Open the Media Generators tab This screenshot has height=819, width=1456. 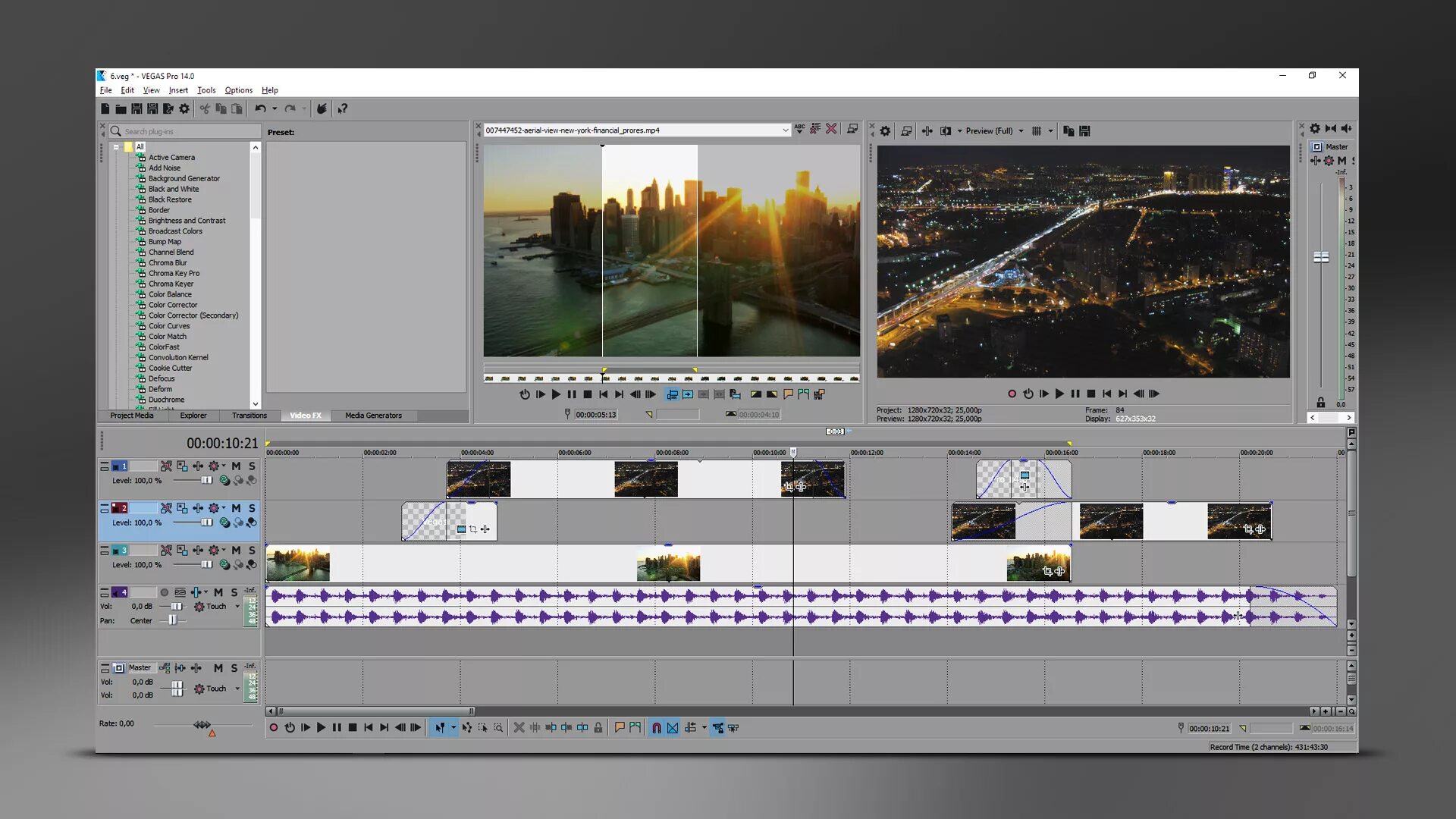374,415
